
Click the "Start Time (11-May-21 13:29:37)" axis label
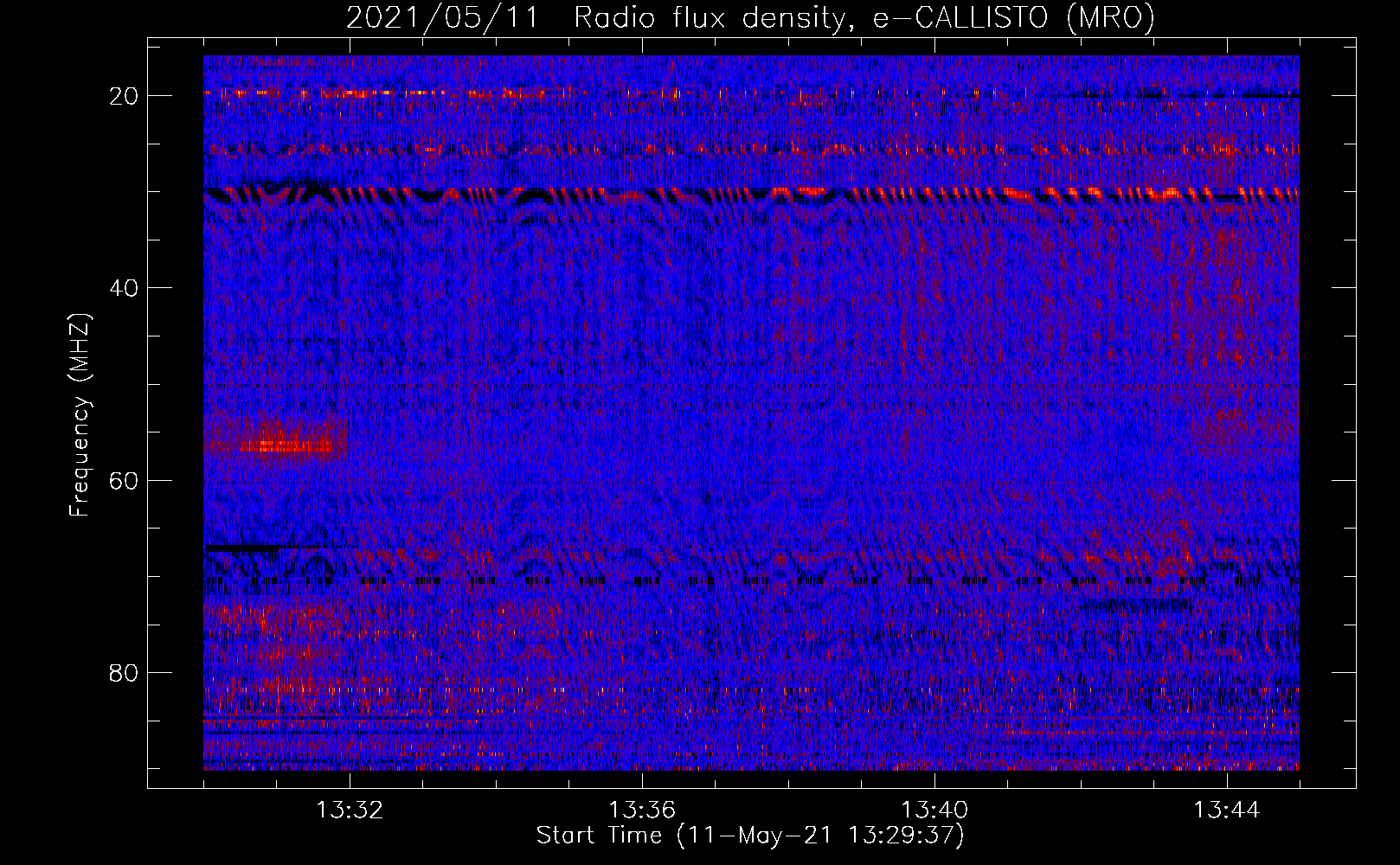(750, 836)
